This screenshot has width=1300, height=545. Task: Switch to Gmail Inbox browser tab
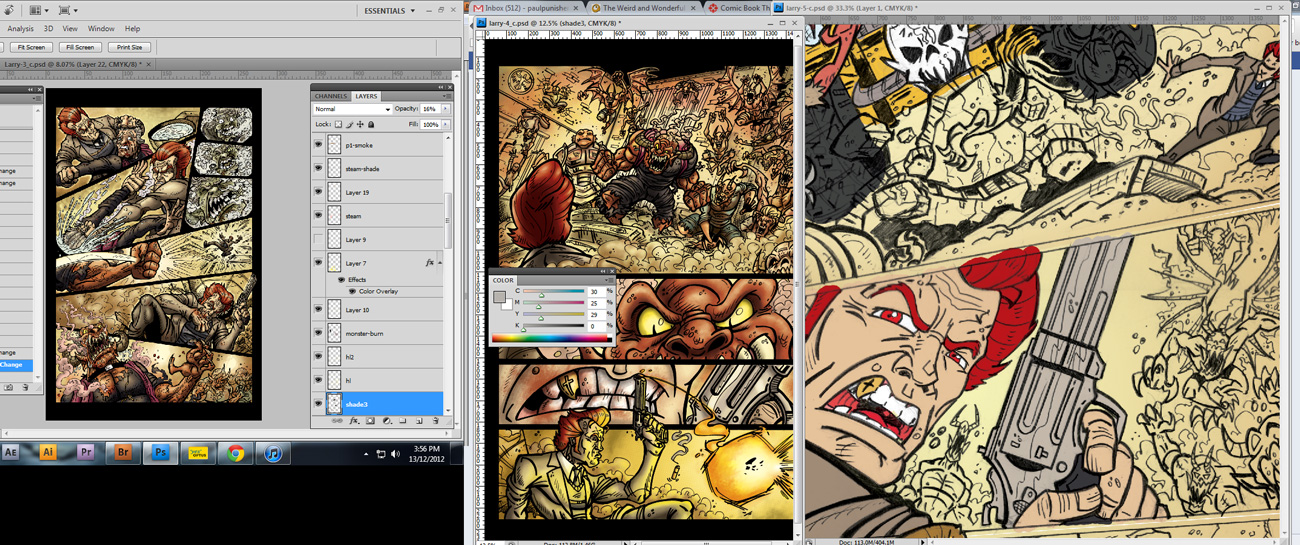(x=527, y=8)
